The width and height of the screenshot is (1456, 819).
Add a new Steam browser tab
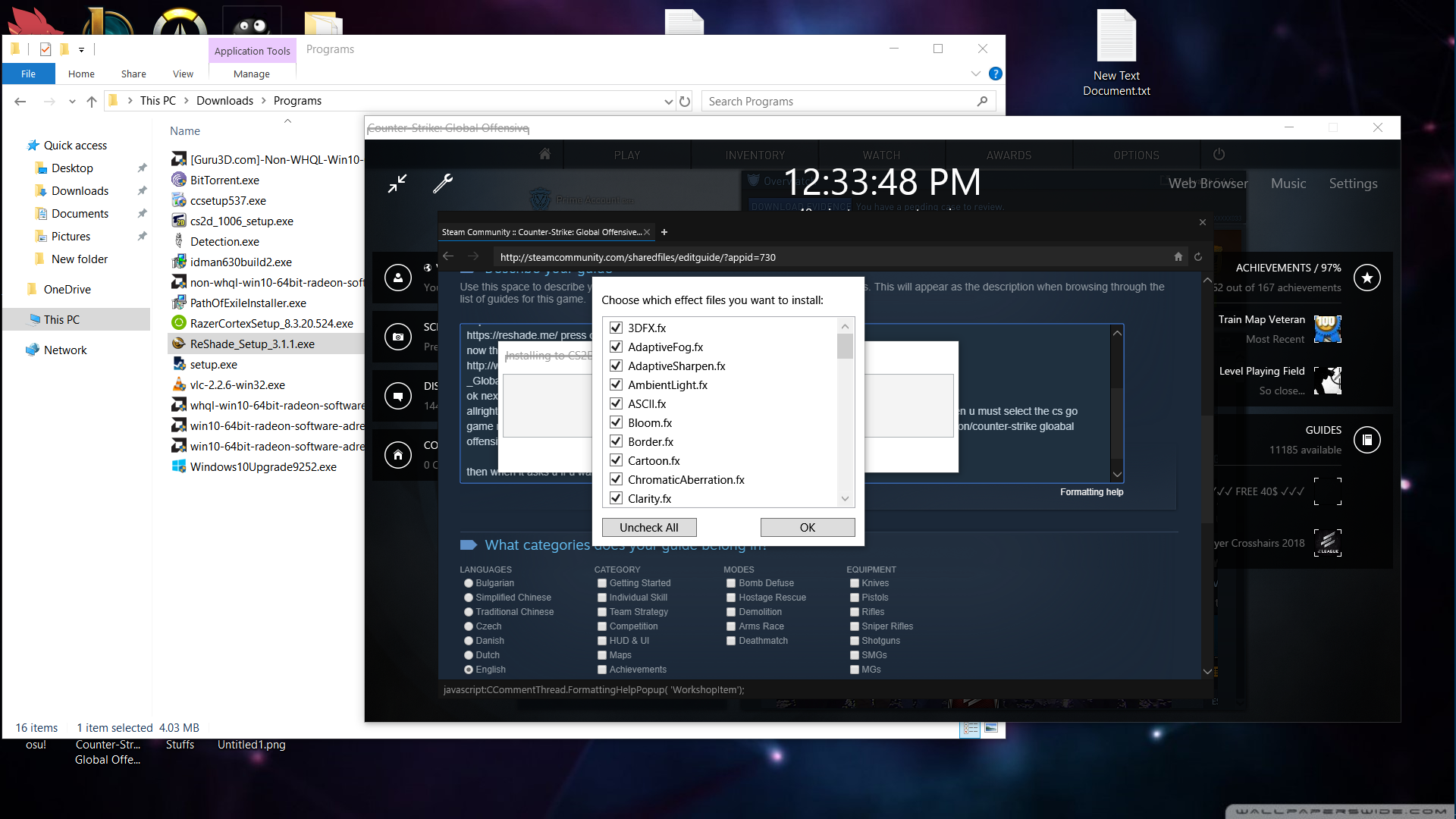tap(664, 232)
